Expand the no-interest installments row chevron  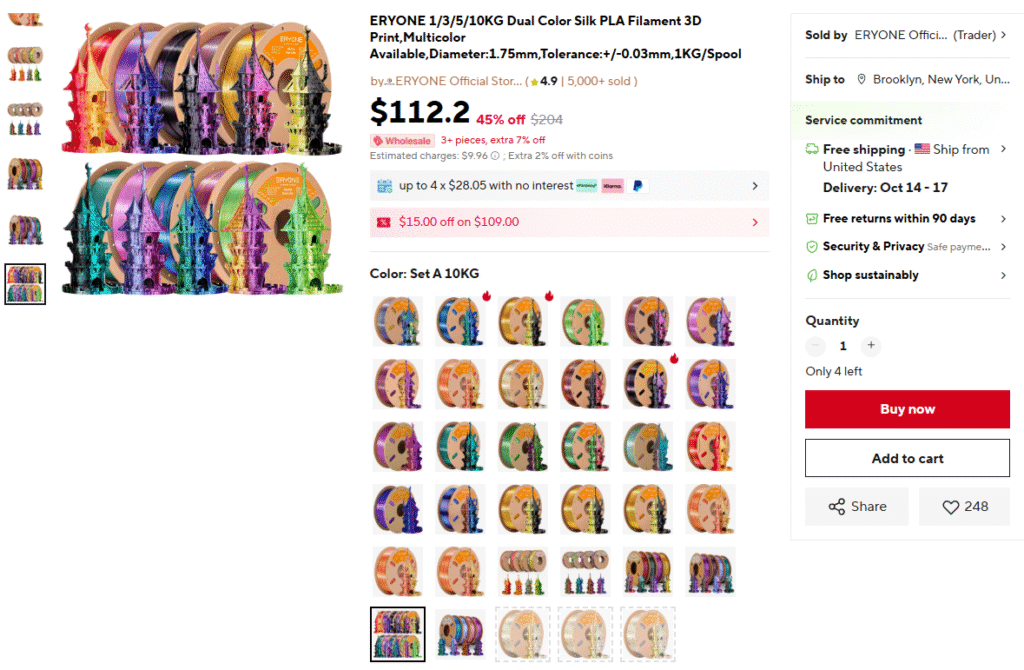point(755,186)
